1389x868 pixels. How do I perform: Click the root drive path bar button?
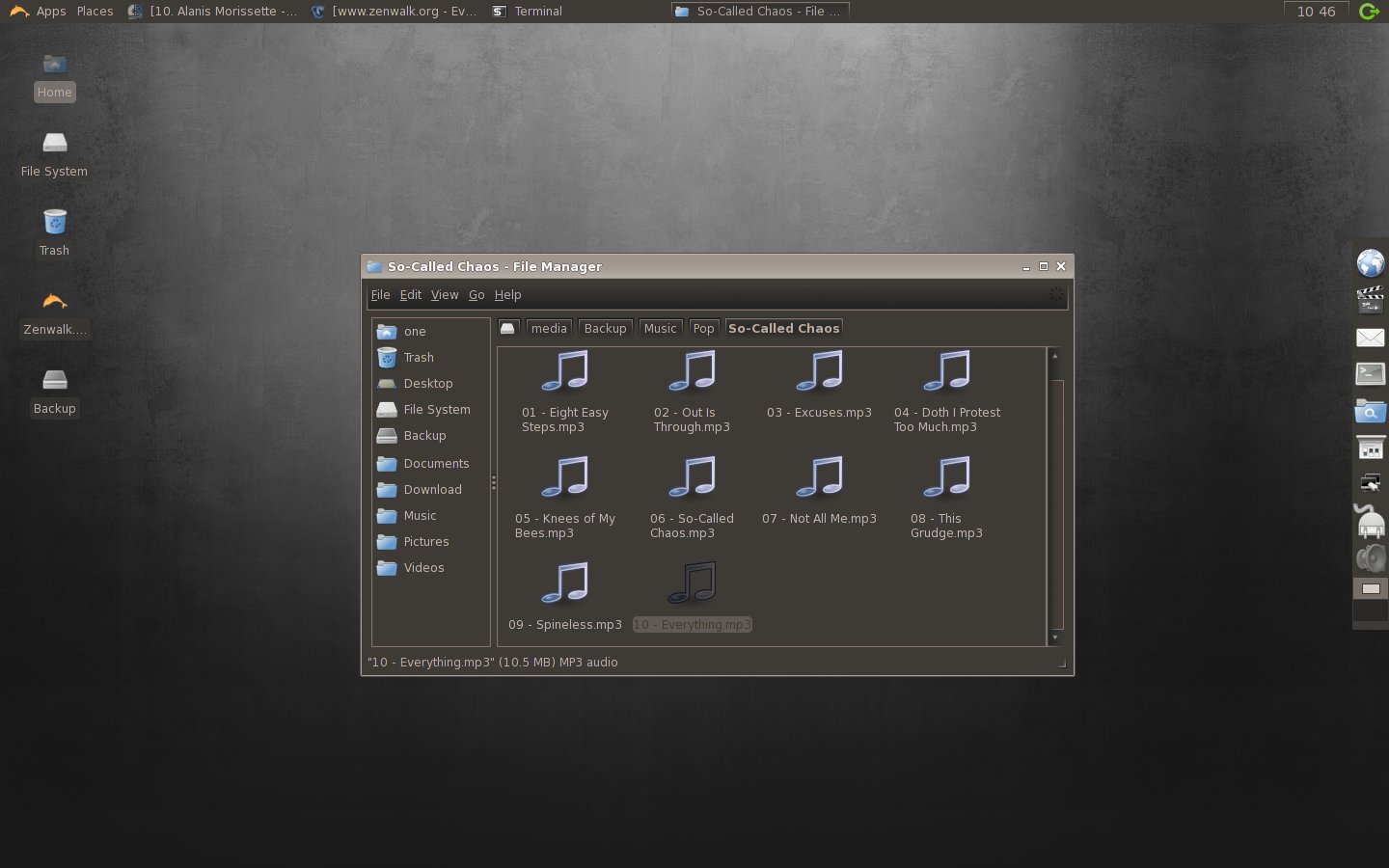point(508,328)
